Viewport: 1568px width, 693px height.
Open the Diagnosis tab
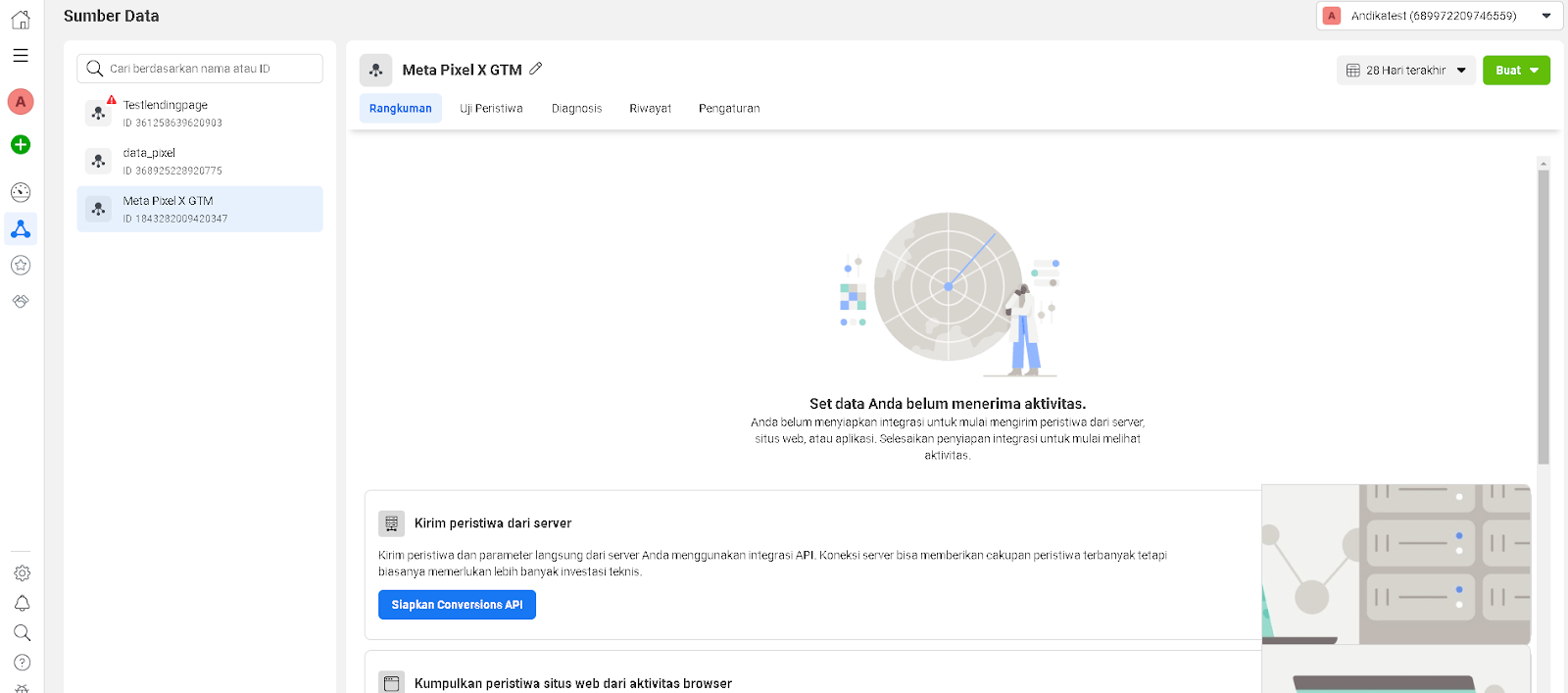[576, 108]
